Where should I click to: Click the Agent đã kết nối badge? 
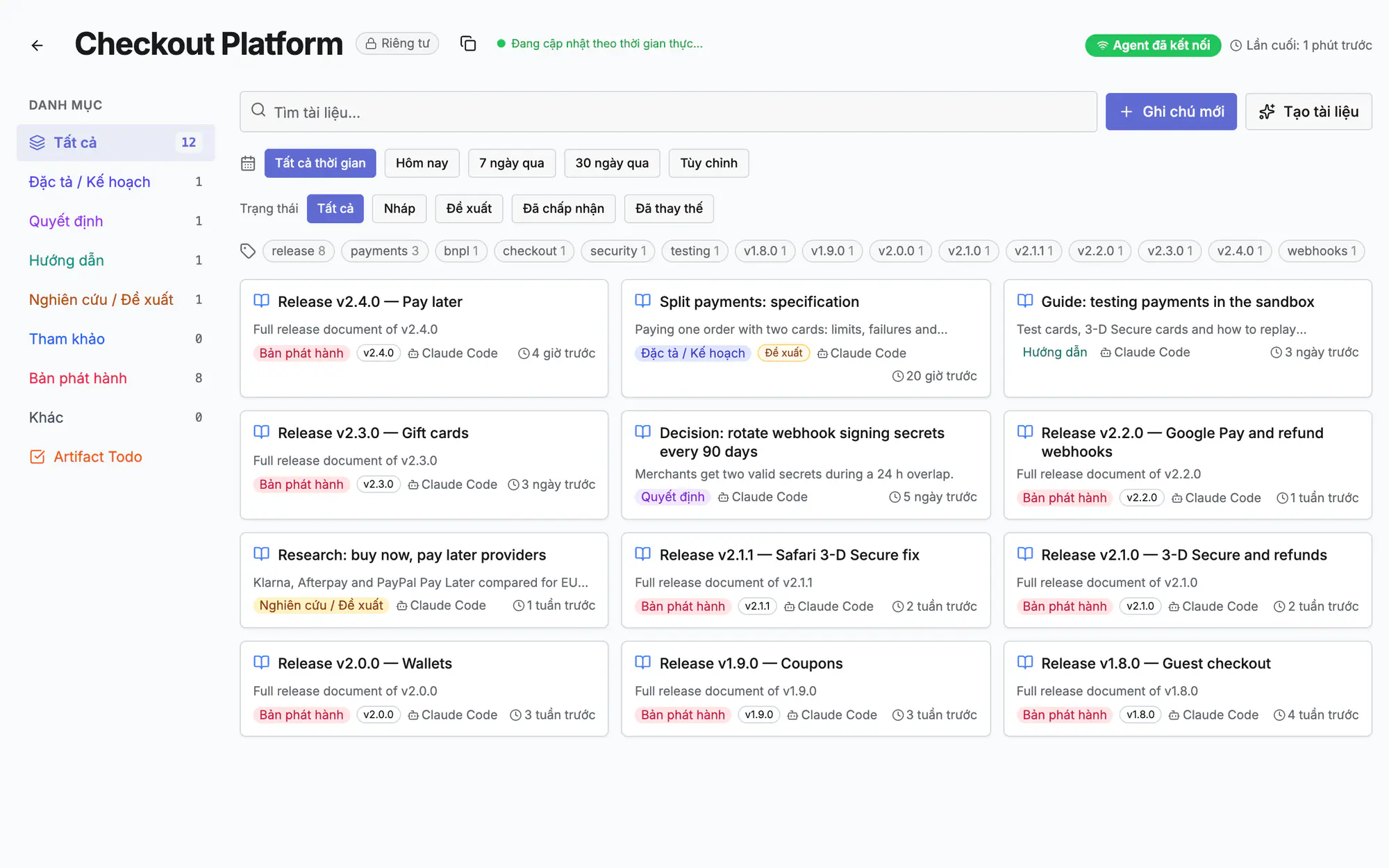(1153, 46)
